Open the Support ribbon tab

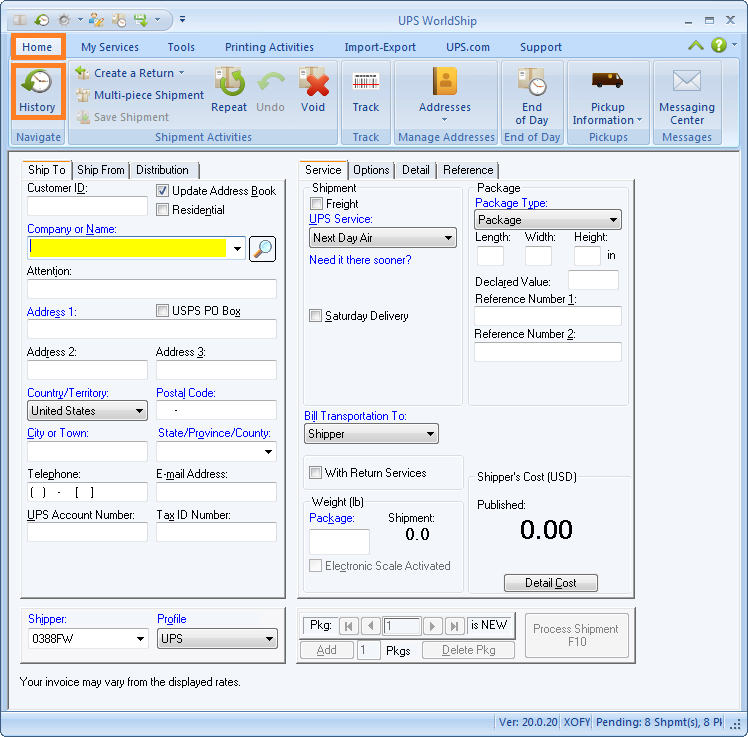tap(541, 47)
